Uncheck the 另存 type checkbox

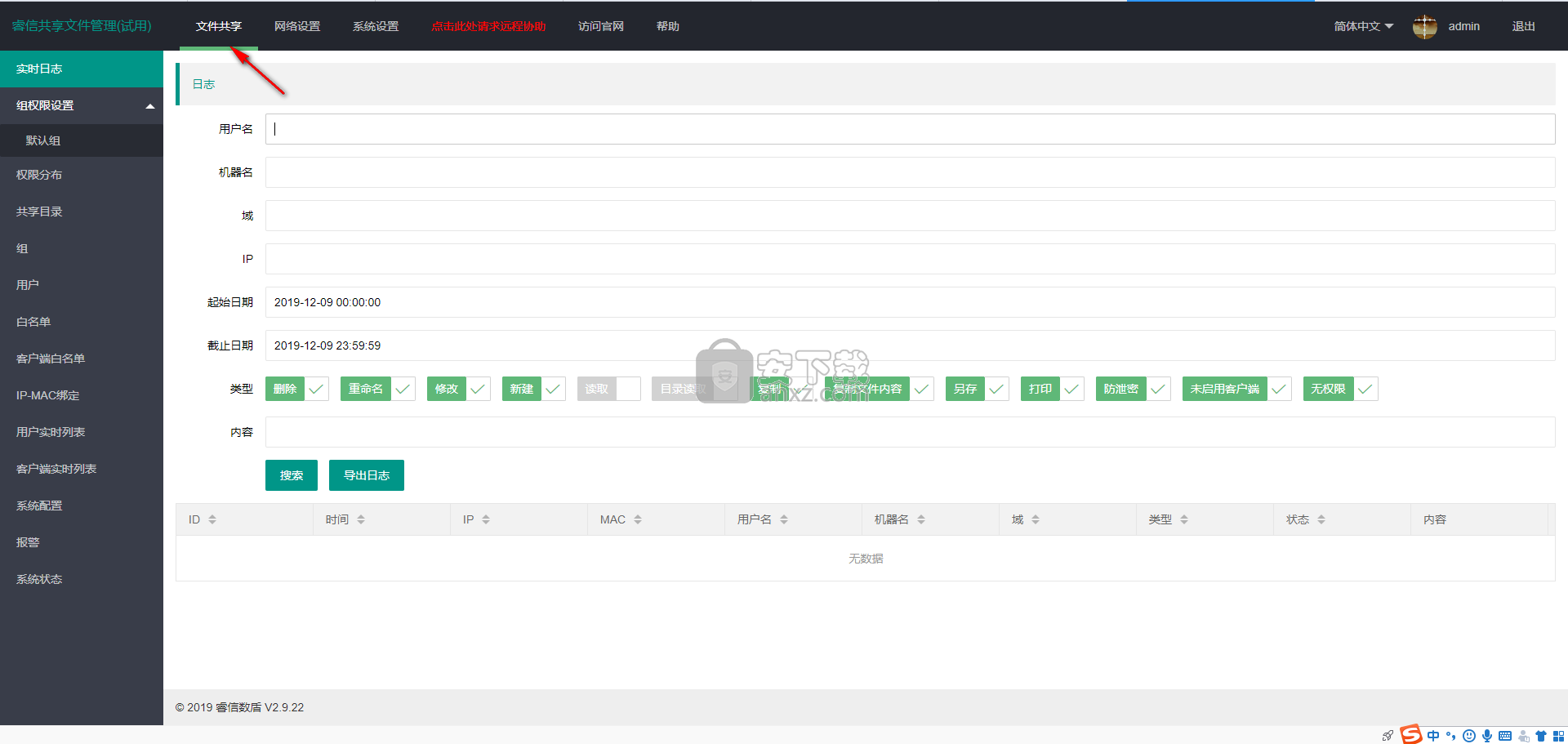click(x=977, y=389)
